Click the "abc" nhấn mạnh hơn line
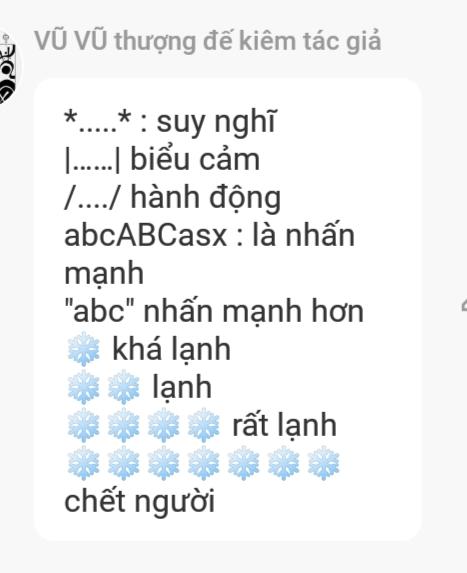 [214, 311]
